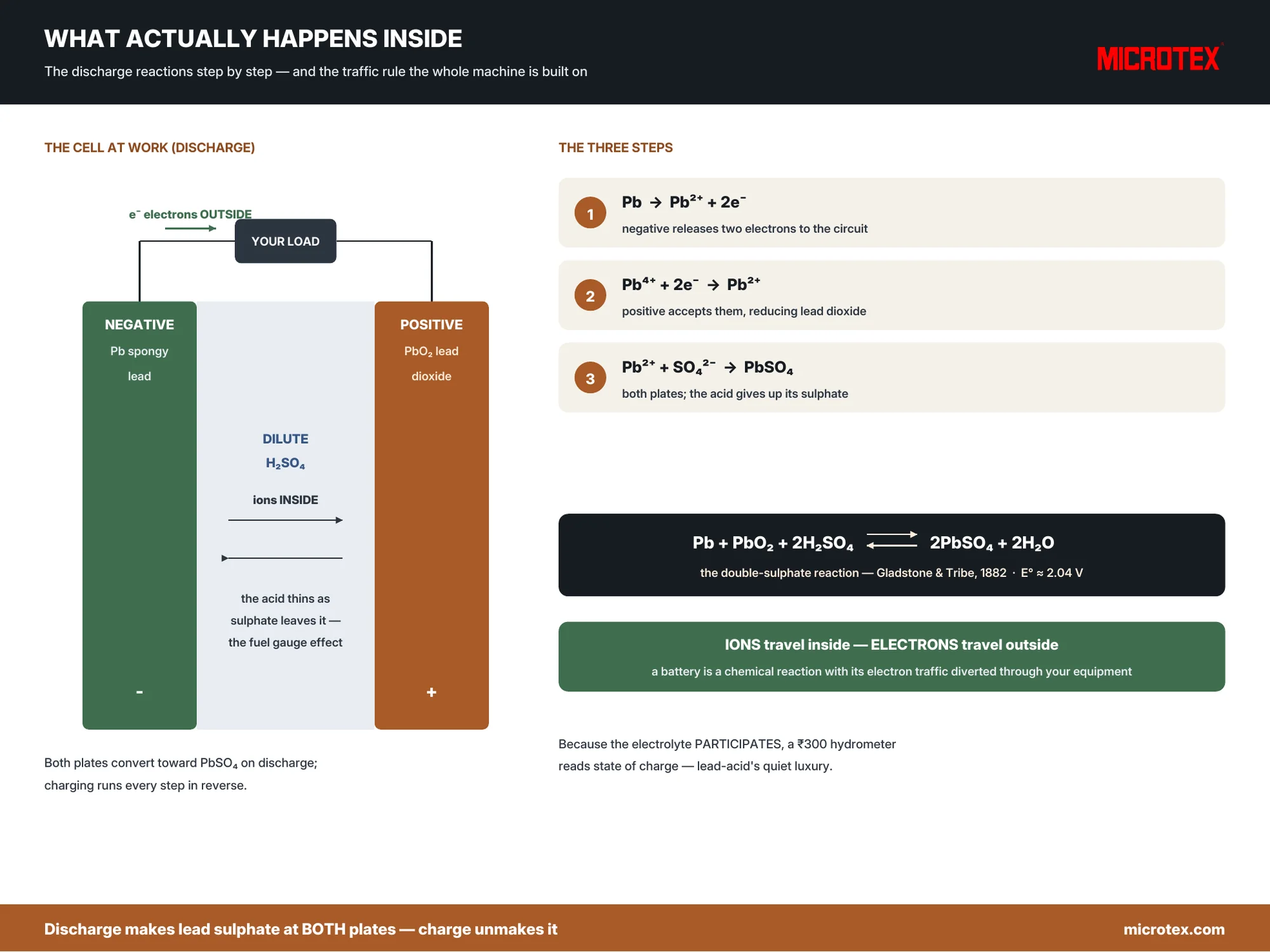Click the step 1 number badge
Screen dimensions: 1270x952
pyautogui.click(x=590, y=213)
